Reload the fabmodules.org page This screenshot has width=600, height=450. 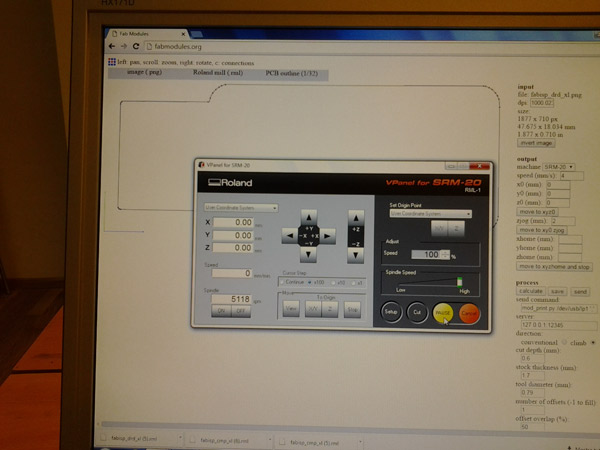pos(136,46)
